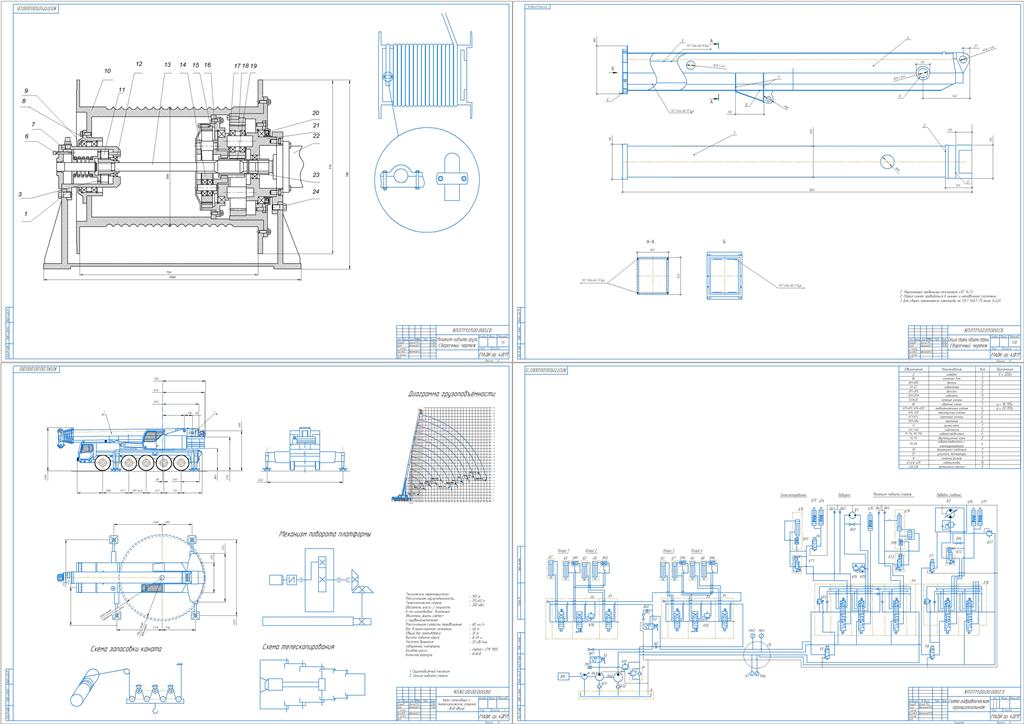This screenshot has width=1024, height=724.
Task: Click part callout number 11 on winch drawing
Action: point(121,90)
